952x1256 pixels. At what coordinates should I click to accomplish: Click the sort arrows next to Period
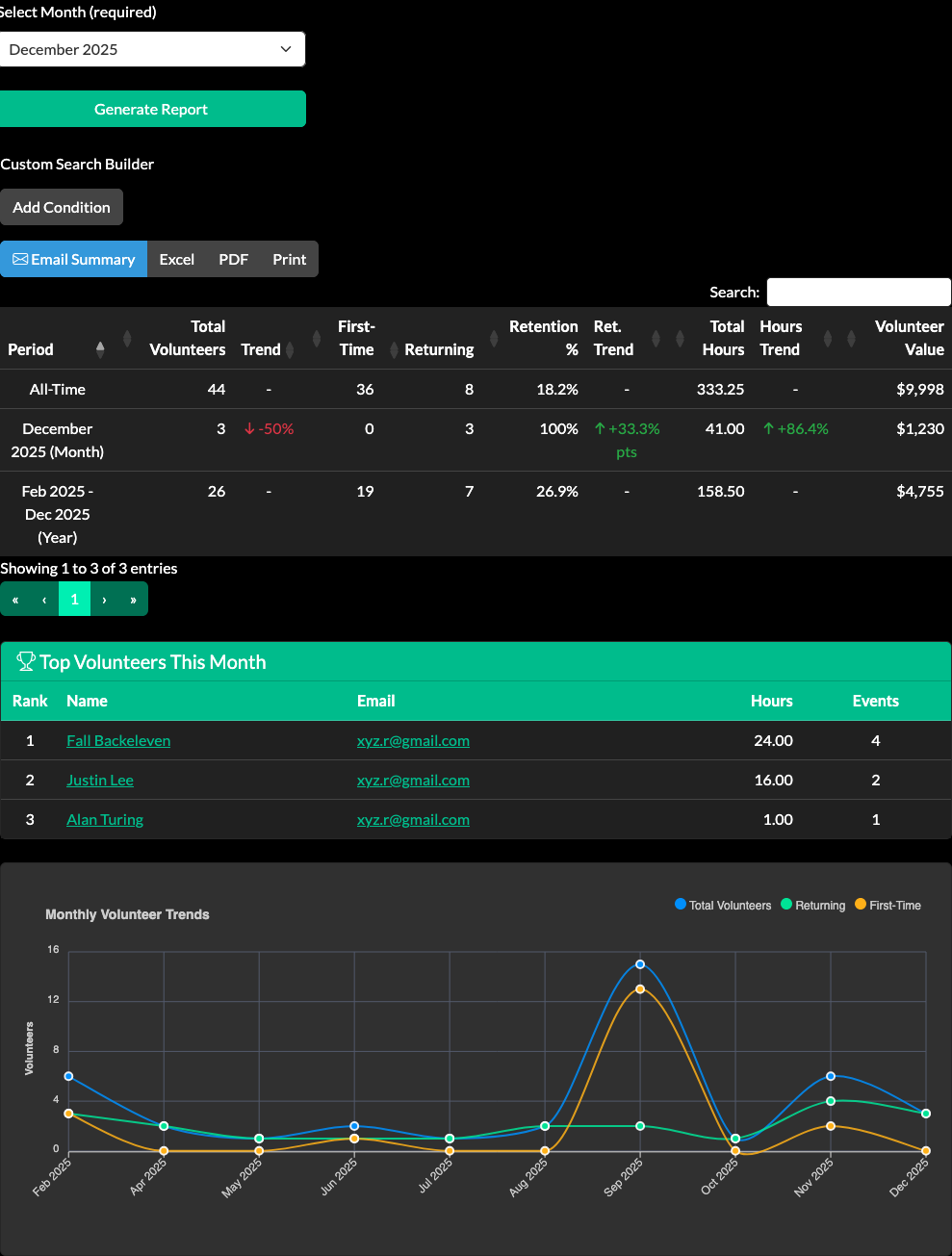[x=100, y=348]
